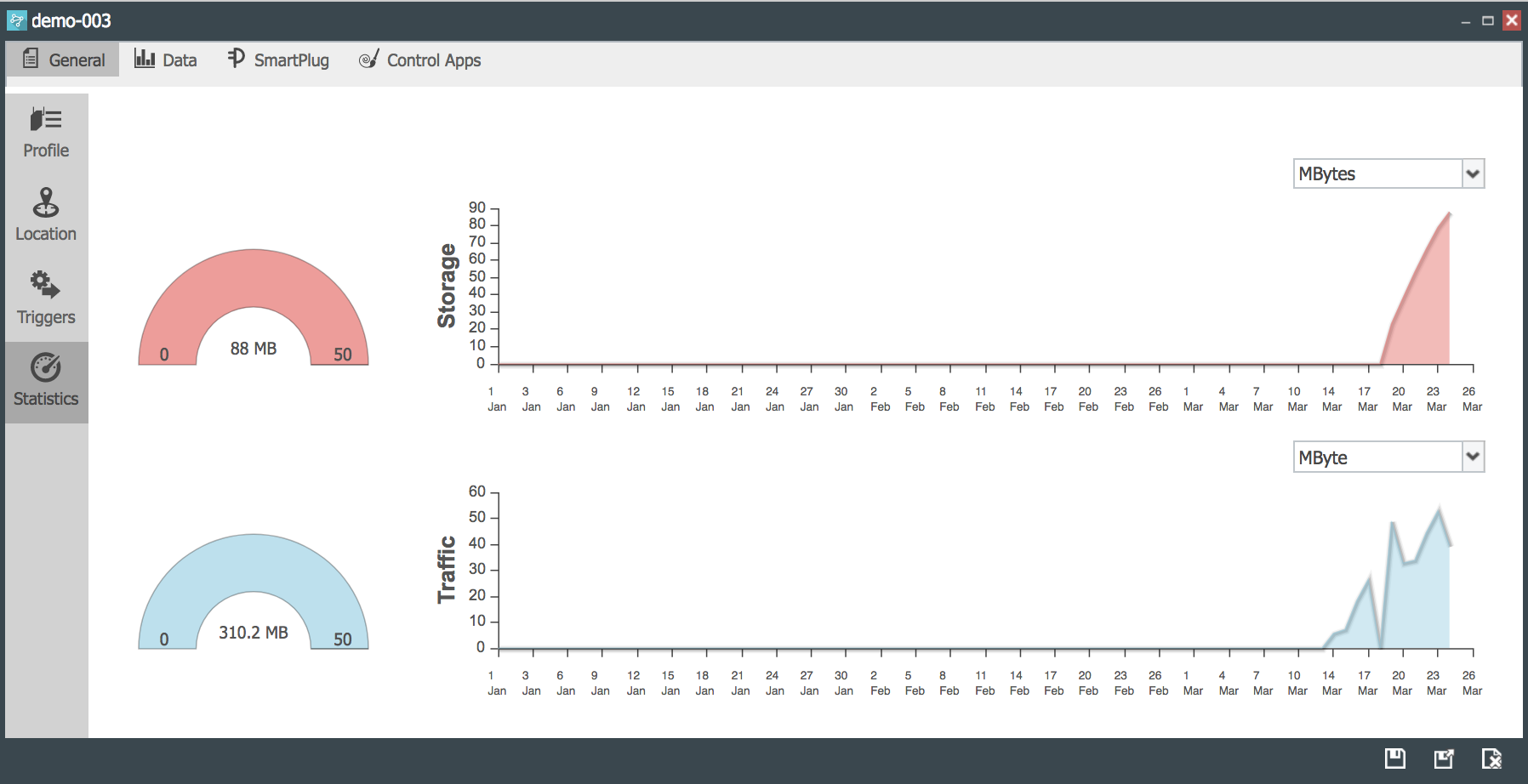Click the General tab document icon
Screen dimensions: 1528x784
pyautogui.click(x=31, y=59)
